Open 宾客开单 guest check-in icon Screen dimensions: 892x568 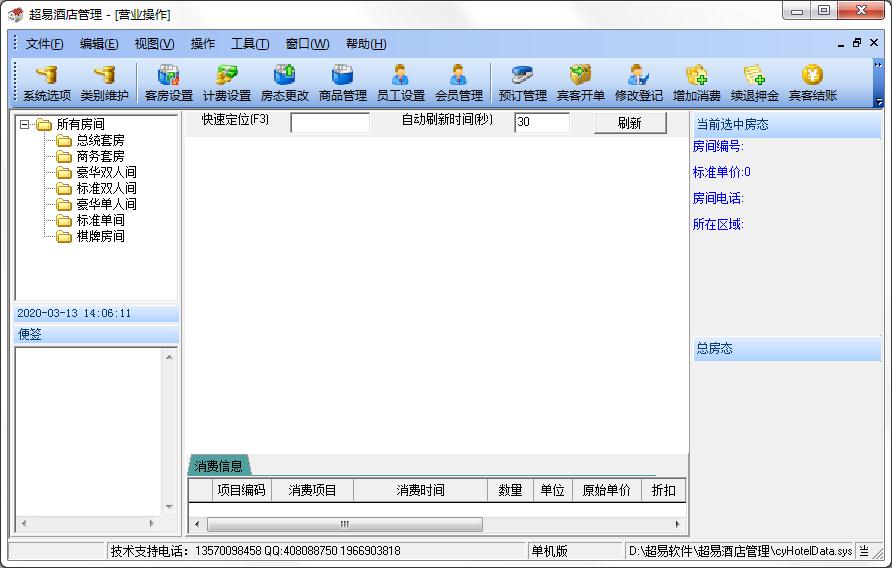coord(580,83)
